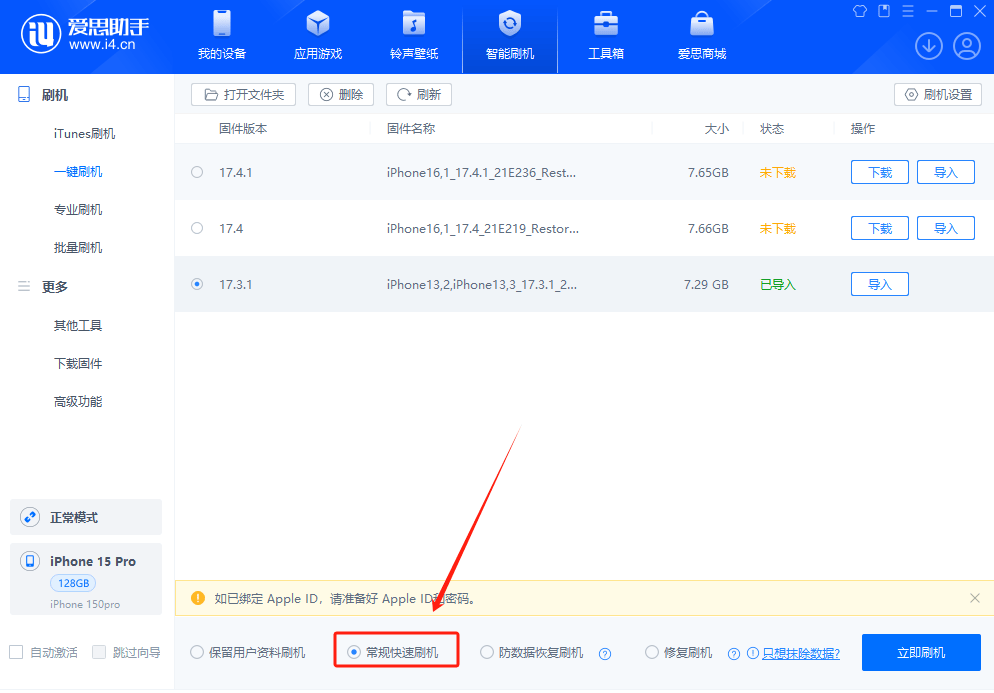This screenshot has width=994, height=693.
Task: Open 批量刷机 in sidebar
Action: (78, 248)
